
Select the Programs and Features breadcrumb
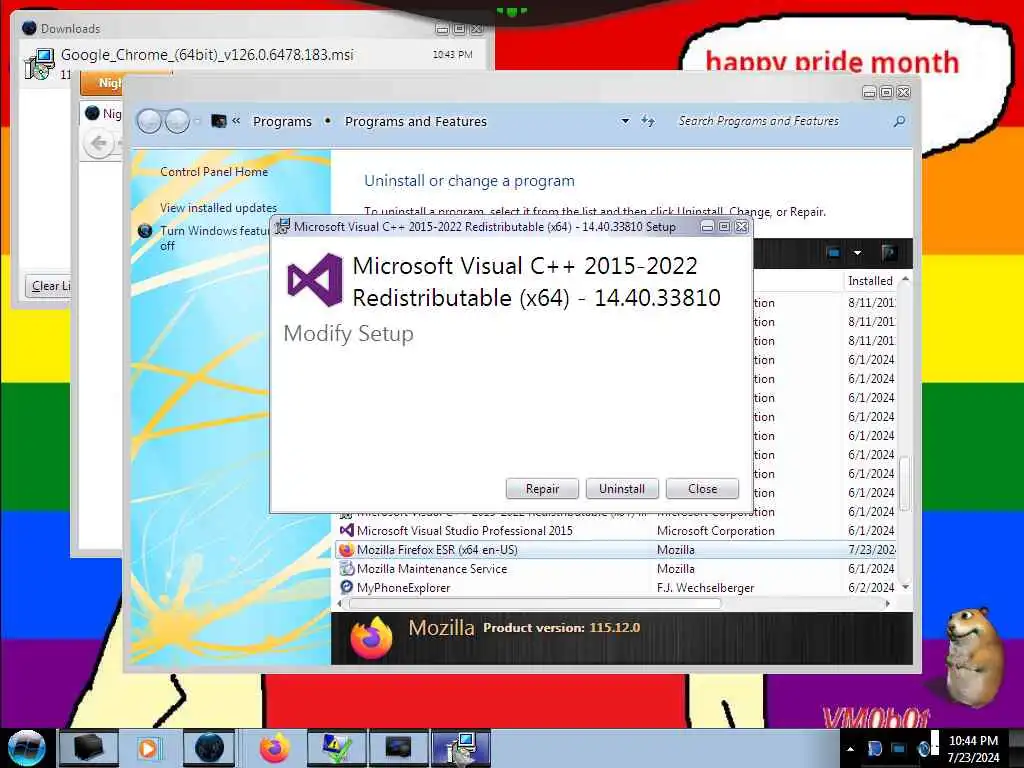[x=416, y=121]
